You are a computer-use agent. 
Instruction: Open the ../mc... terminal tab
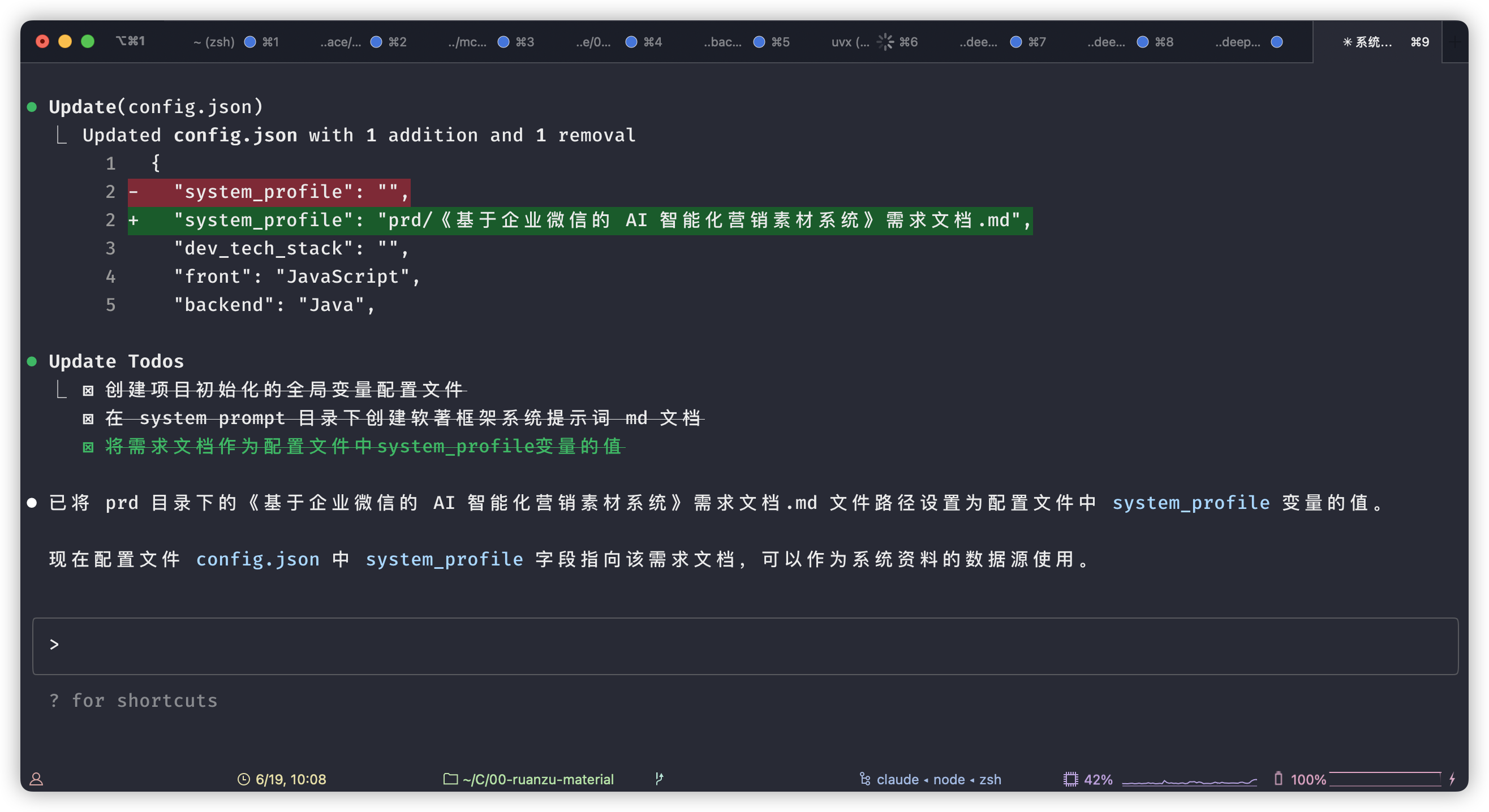[467, 42]
